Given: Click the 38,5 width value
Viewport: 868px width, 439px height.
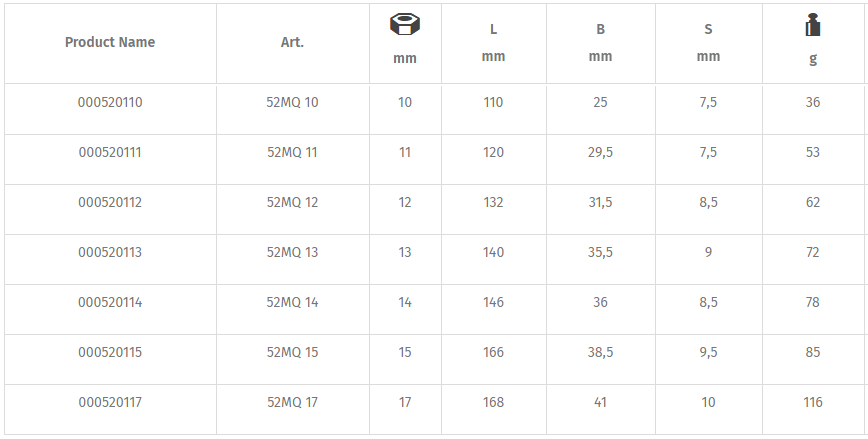Looking at the screenshot, I should [600, 352].
